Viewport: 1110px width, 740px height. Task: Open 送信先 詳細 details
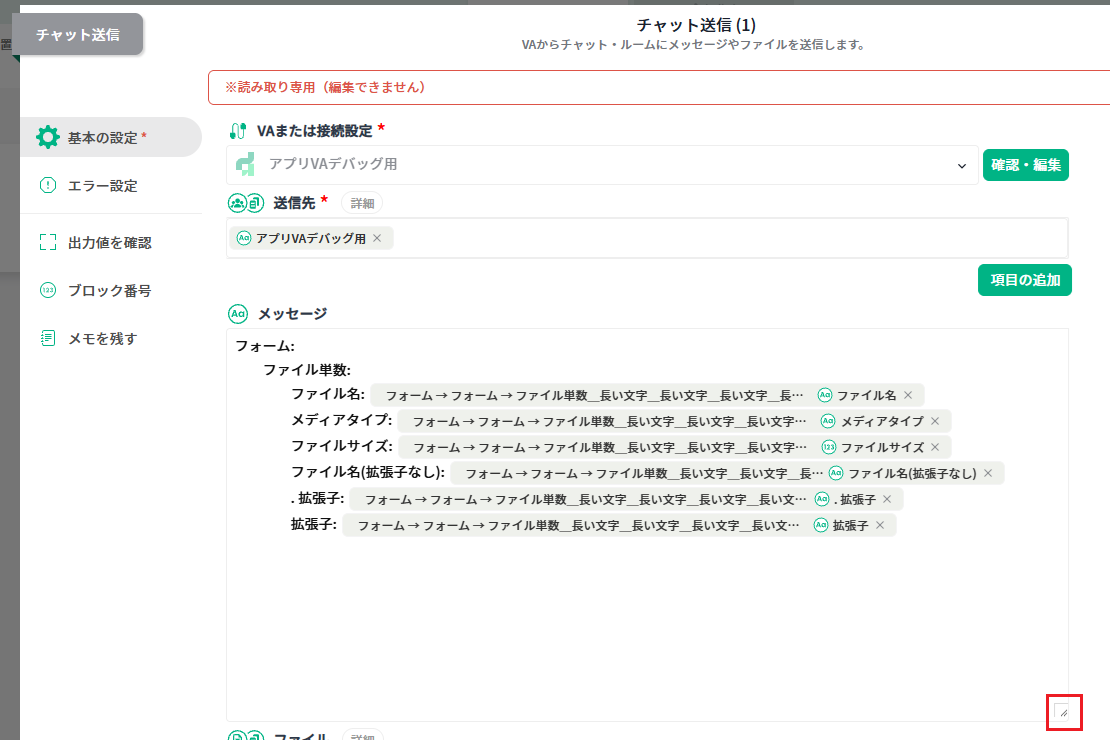click(362, 203)
